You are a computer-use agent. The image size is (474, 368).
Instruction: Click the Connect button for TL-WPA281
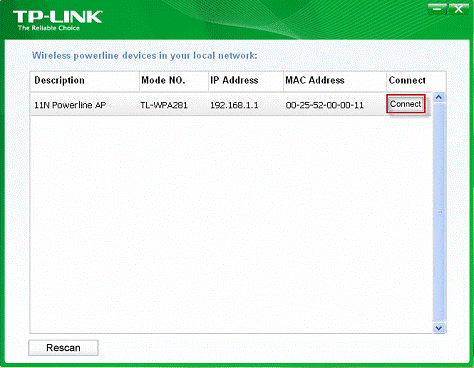[406, 104]
